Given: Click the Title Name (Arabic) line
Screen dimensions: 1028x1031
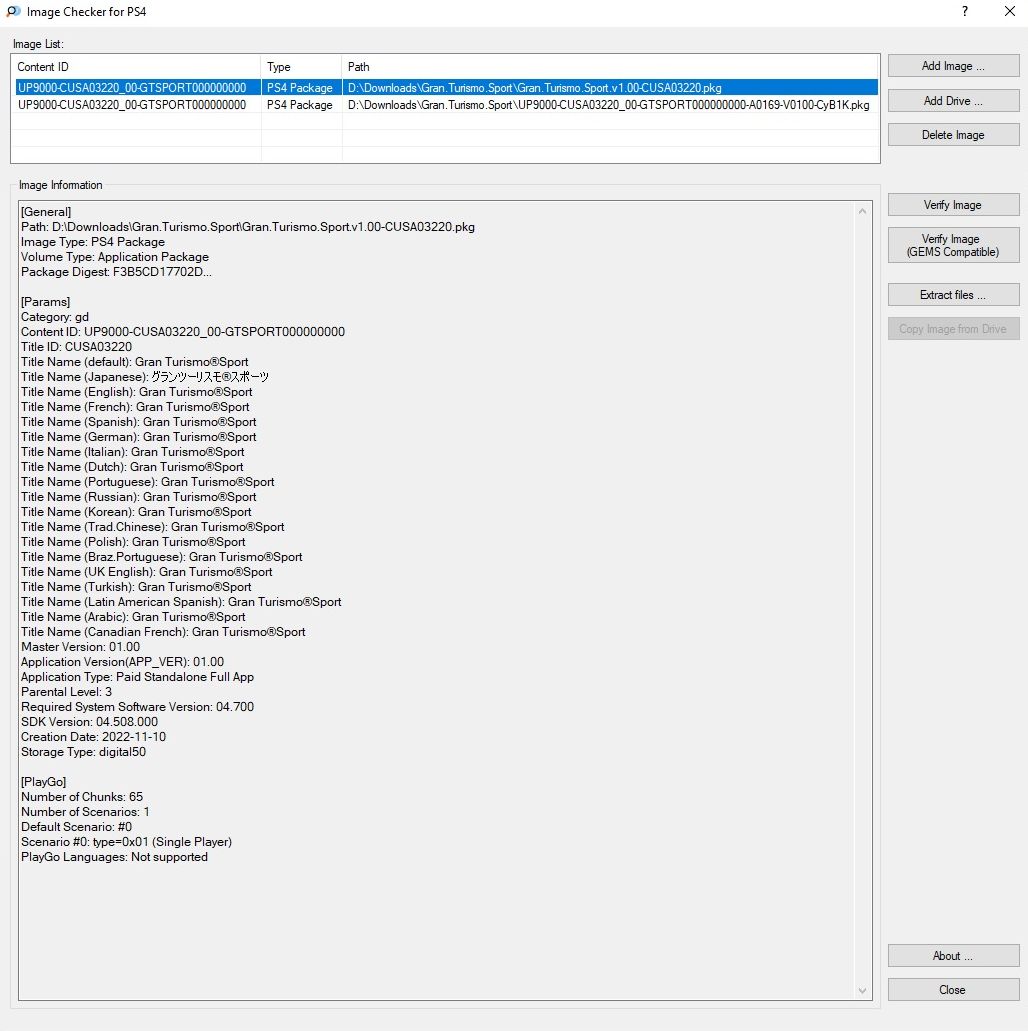Looking at the screenshot, I should click(x=133, y=617).
